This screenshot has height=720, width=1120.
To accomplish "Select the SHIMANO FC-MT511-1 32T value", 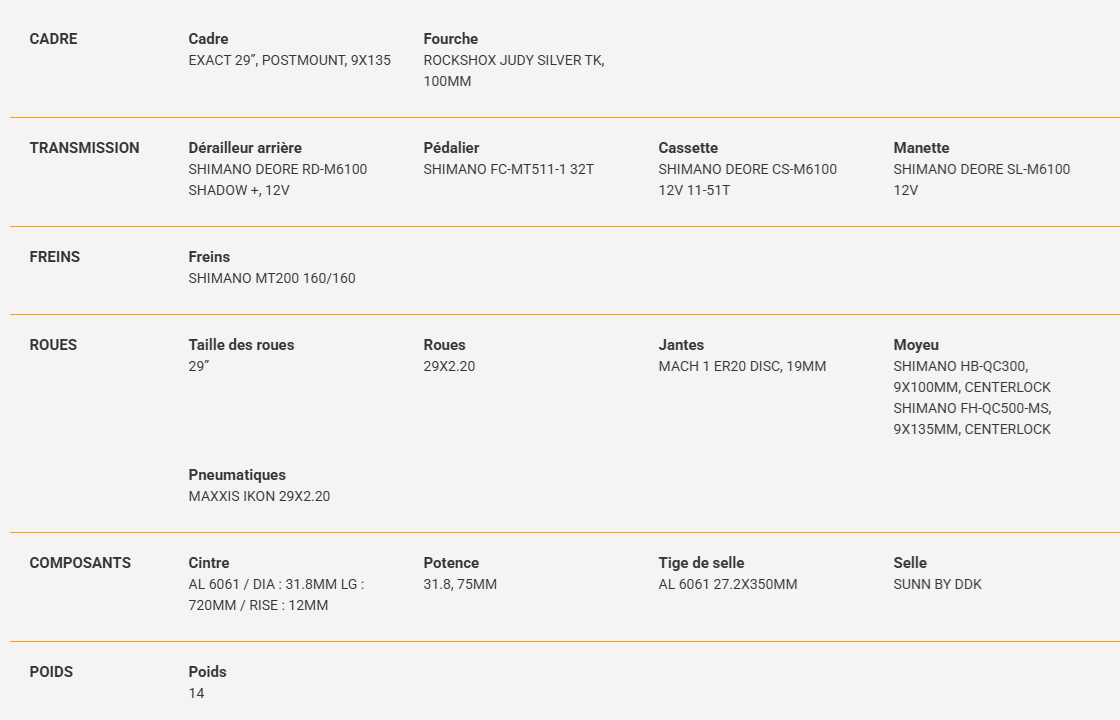I will [x=509, y=169].
